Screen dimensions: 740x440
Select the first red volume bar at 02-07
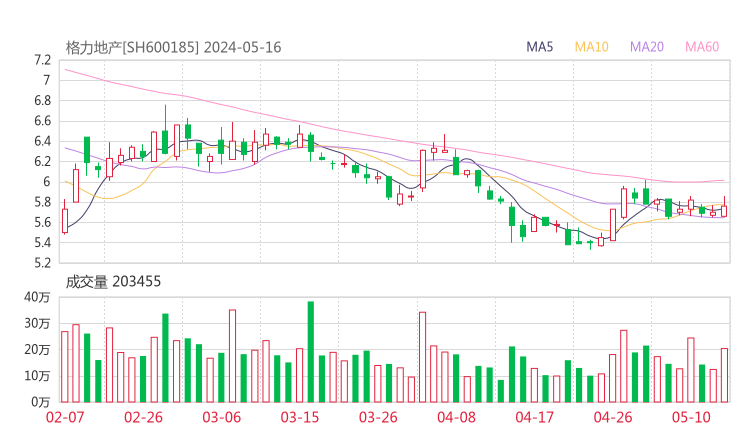click(x=65, y=367)
